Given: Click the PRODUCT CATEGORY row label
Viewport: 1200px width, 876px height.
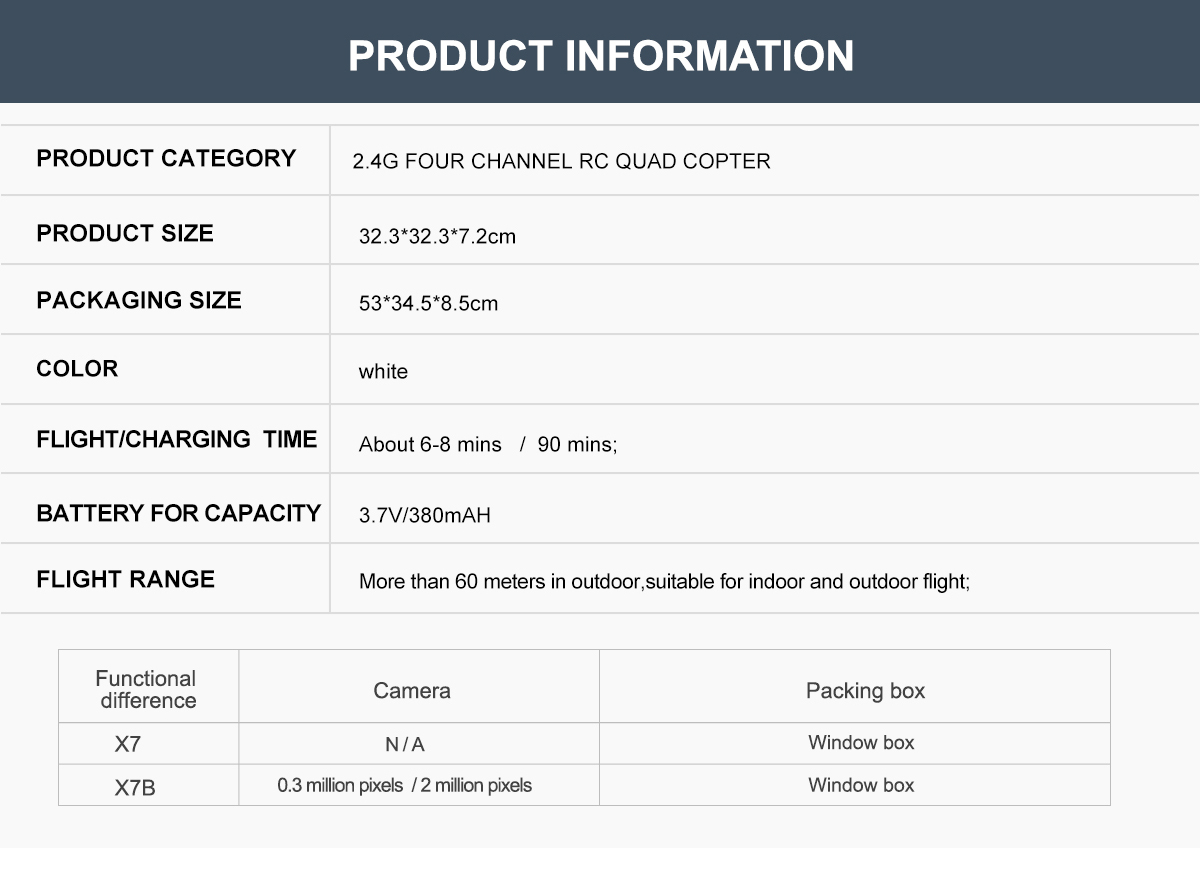Looking at the screenshot, I should [x=166, y=159].
